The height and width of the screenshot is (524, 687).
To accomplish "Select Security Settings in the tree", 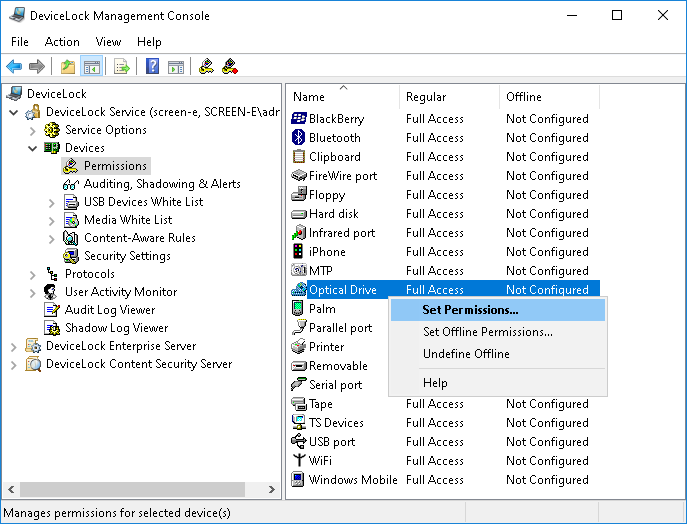I will click(126, 256).
